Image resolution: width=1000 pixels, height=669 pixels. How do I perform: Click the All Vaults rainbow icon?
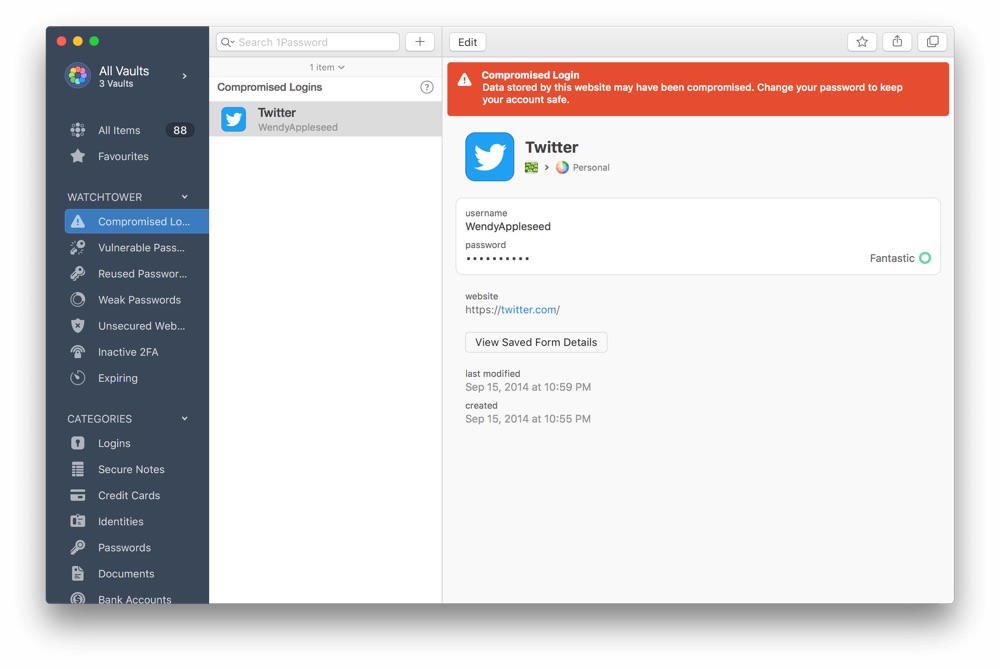[x=78, y=75]
